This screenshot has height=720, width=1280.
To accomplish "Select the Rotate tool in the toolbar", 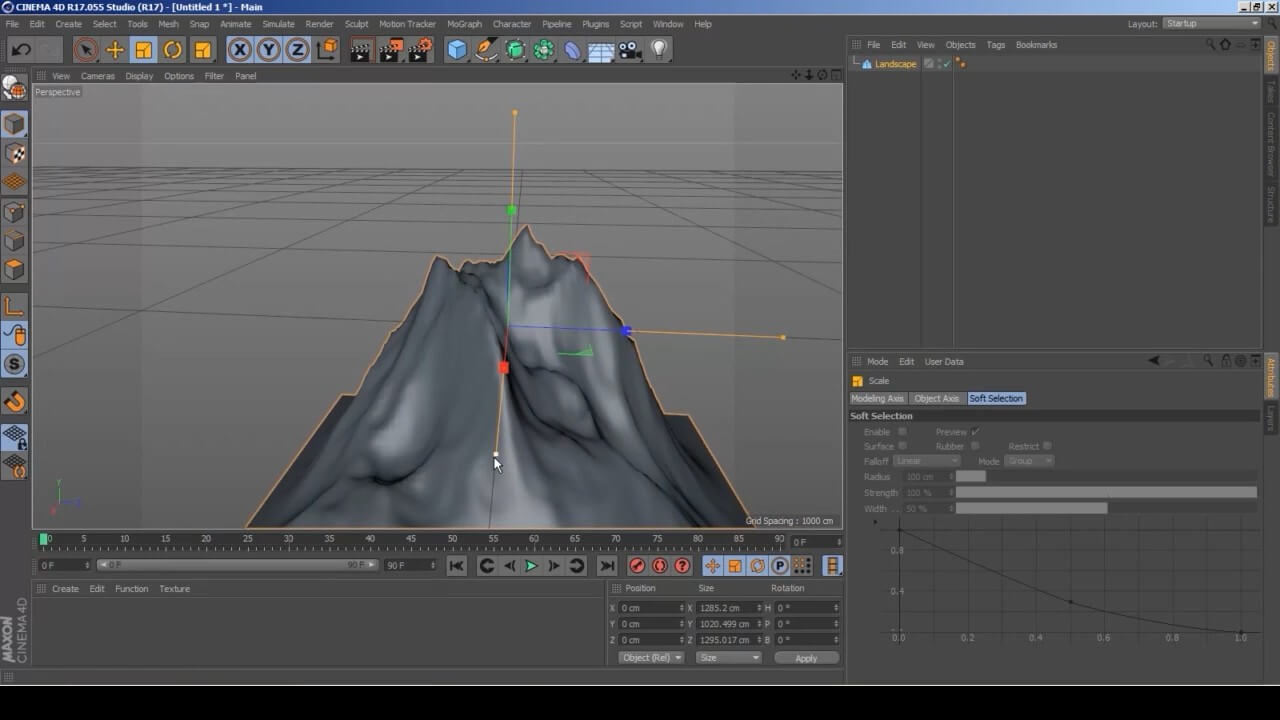I will tap(172, 49).
